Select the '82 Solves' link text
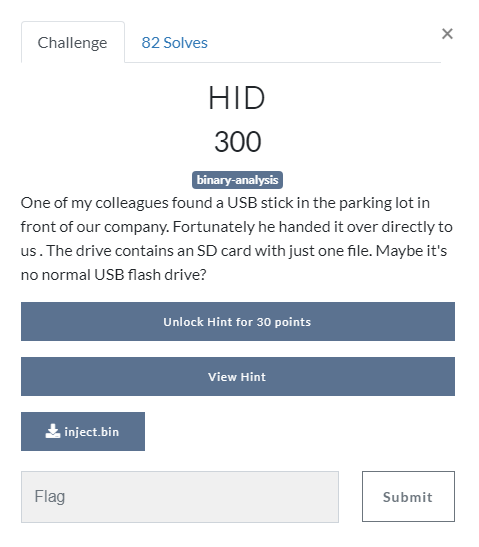Viewport: 479px width, 547px height. pos(174,43)
